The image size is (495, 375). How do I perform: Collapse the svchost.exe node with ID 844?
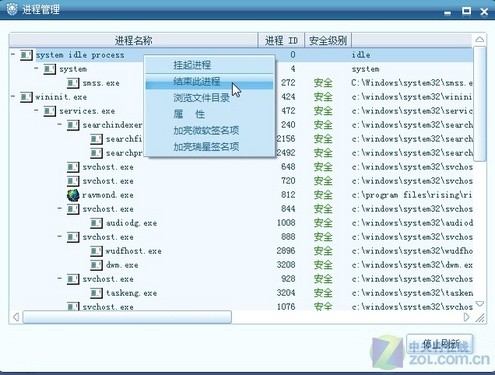(60, 208)
